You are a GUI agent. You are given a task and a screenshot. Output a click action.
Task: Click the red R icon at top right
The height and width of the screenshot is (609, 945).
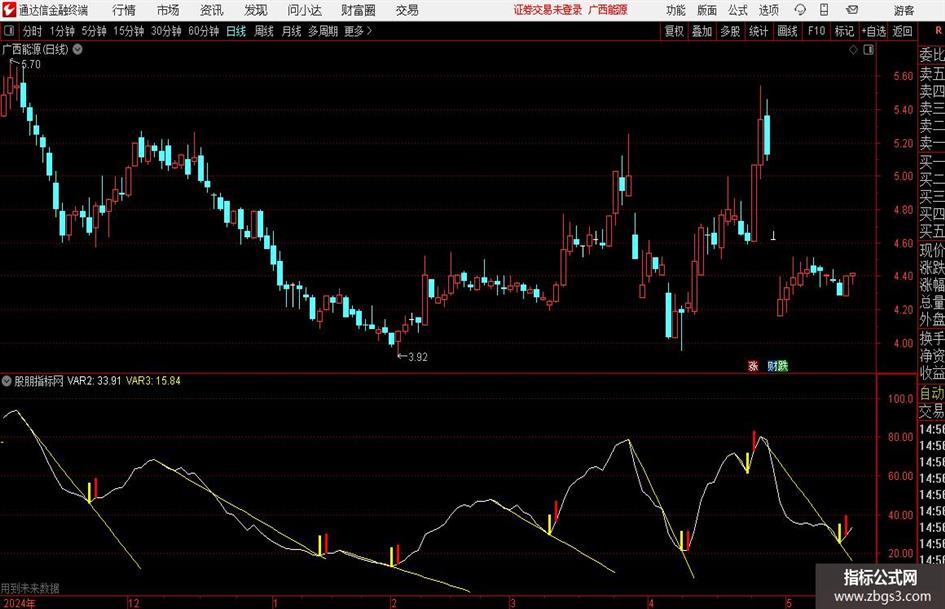(938, 31)
